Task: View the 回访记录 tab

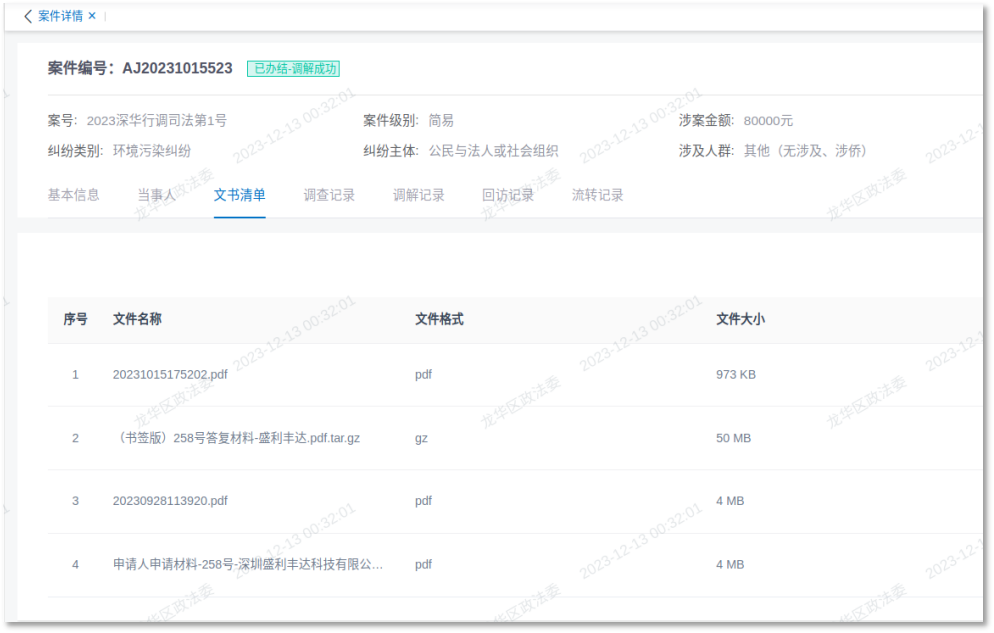Action: click(508, 195)
